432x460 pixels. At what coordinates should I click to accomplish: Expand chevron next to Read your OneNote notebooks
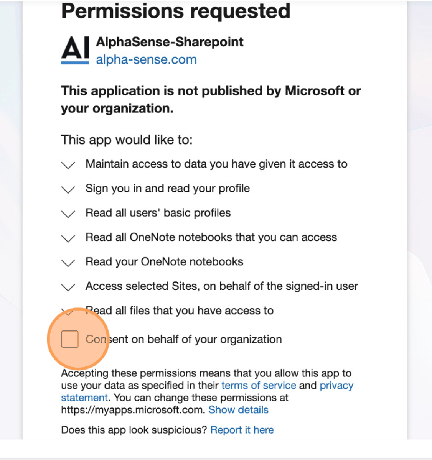[68, 262]
